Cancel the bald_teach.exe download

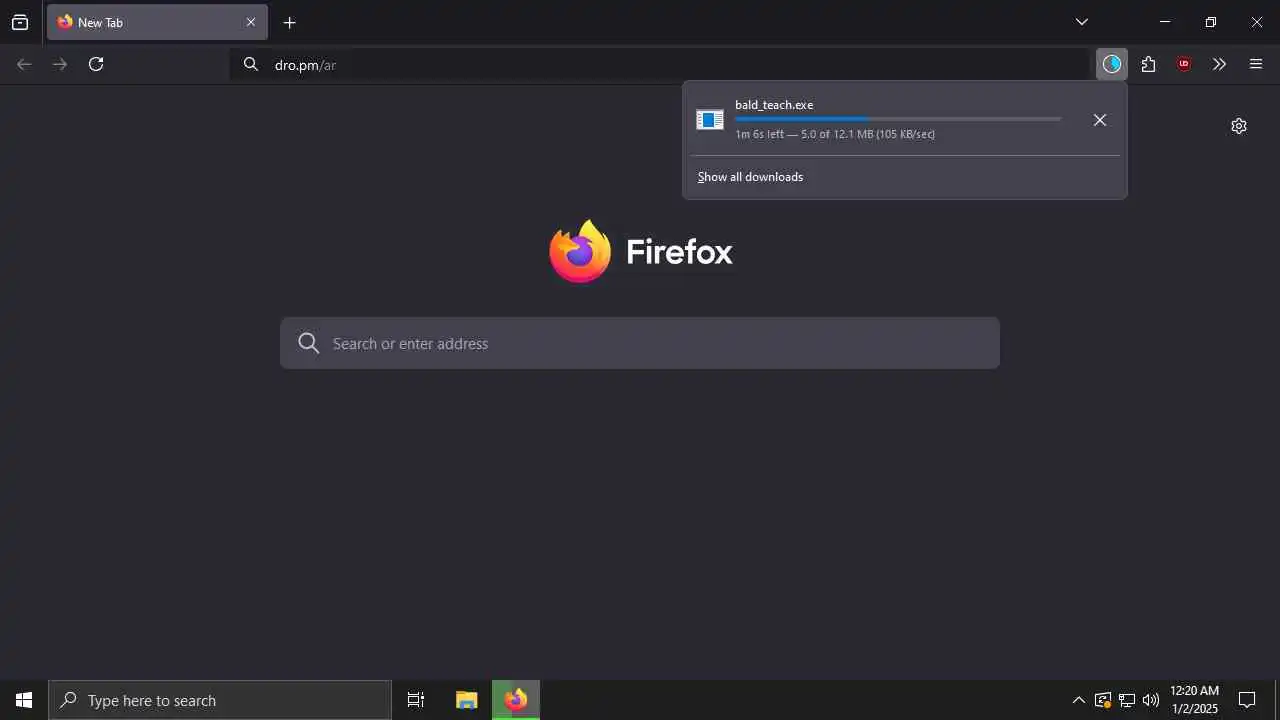1100,120
